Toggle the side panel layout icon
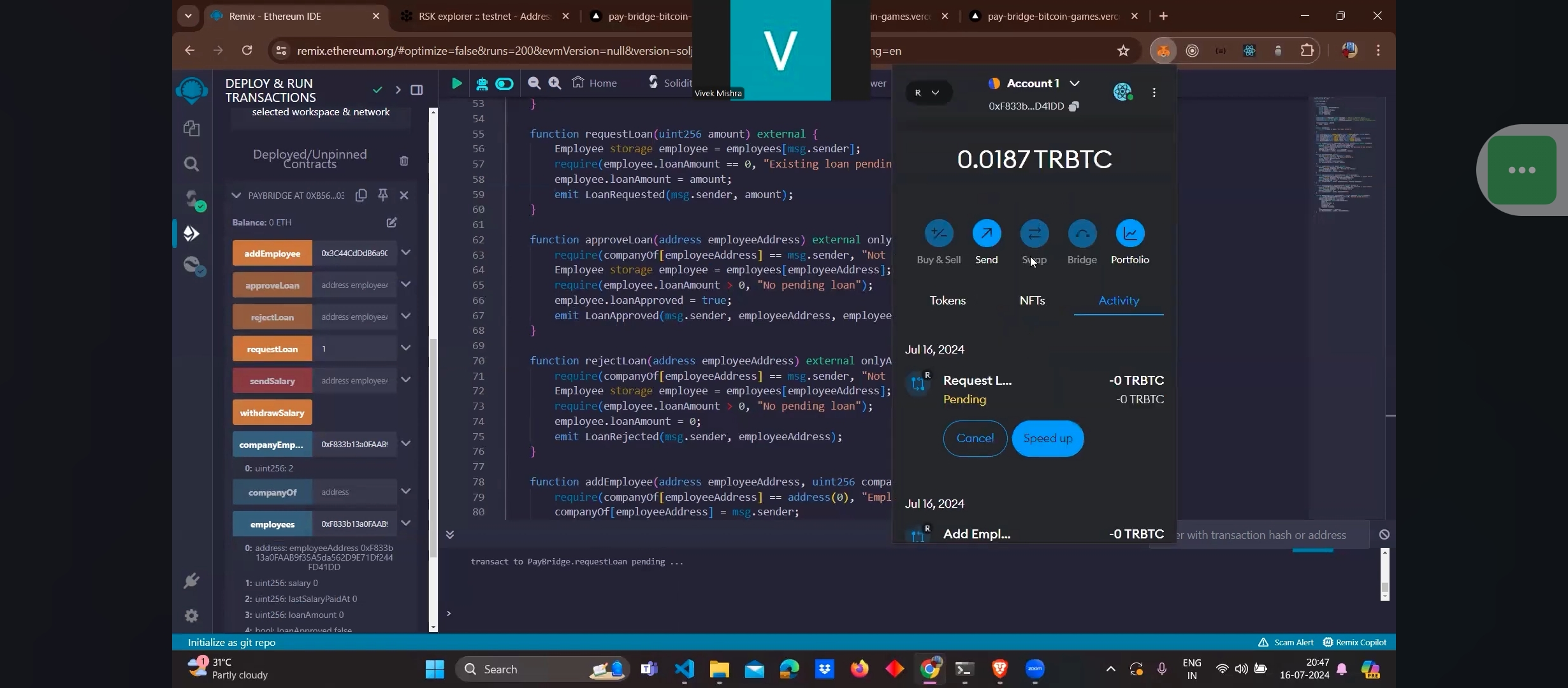Viewport: 1568px width, 688px height. tap(416, 90)
